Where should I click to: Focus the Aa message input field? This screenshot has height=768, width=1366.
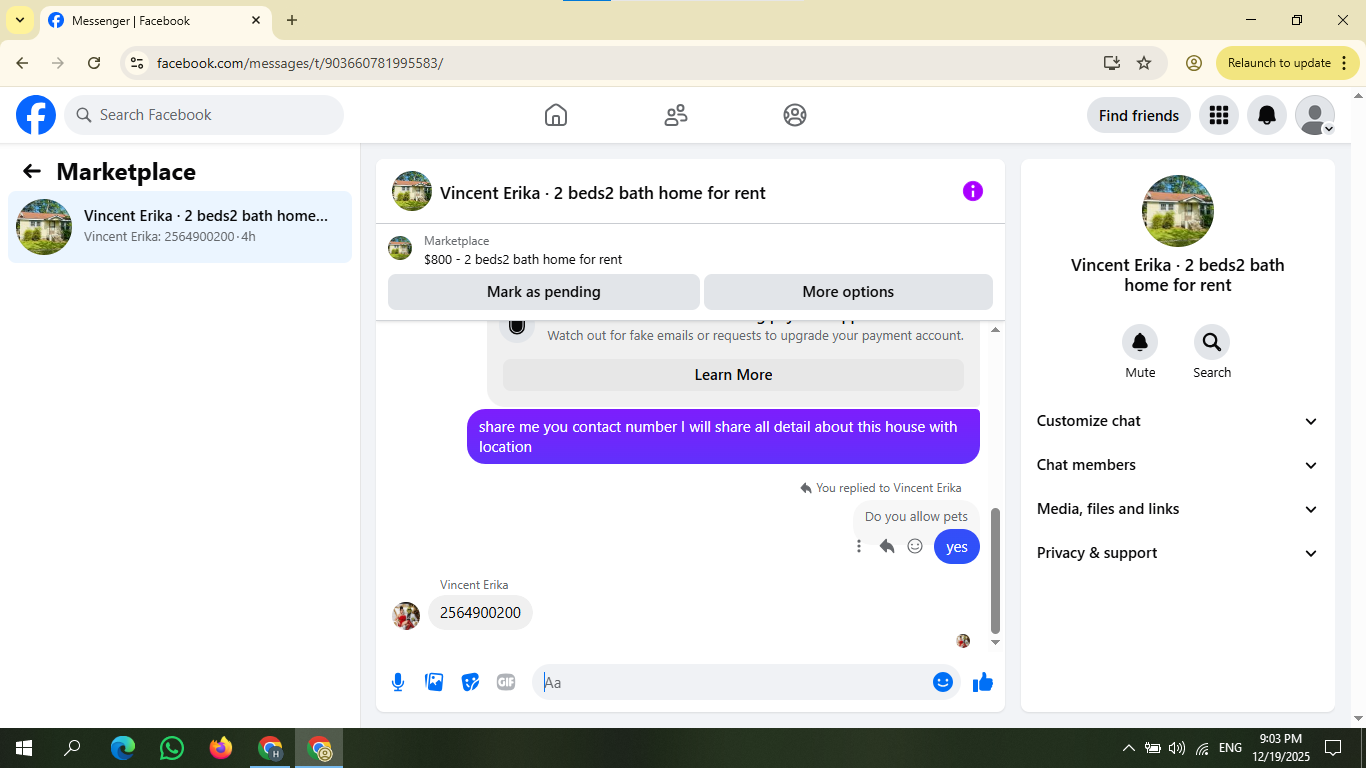coord(735,682)
